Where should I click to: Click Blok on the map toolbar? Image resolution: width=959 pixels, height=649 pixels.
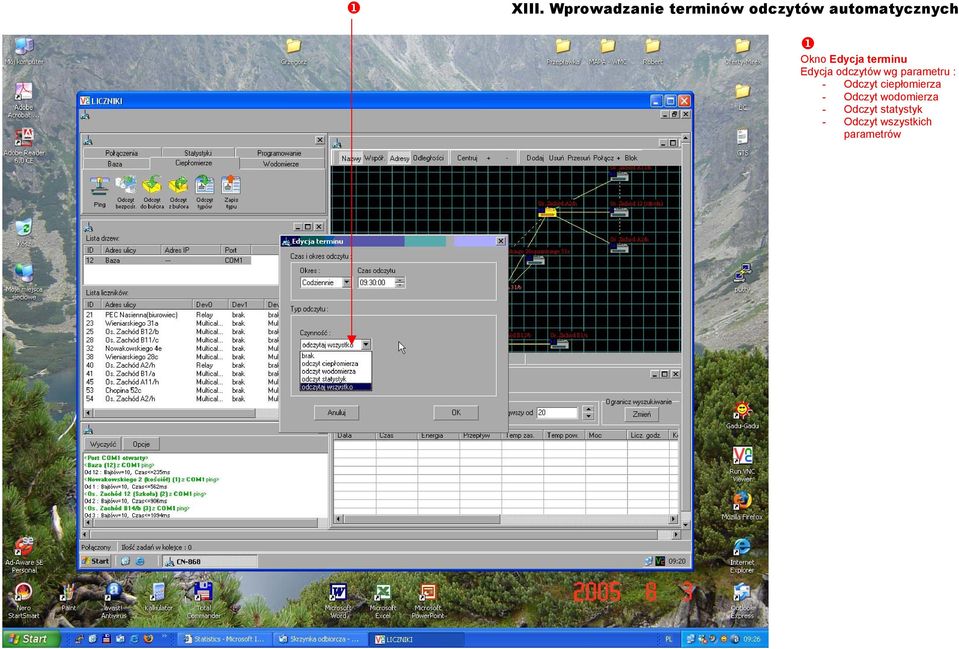631,158
